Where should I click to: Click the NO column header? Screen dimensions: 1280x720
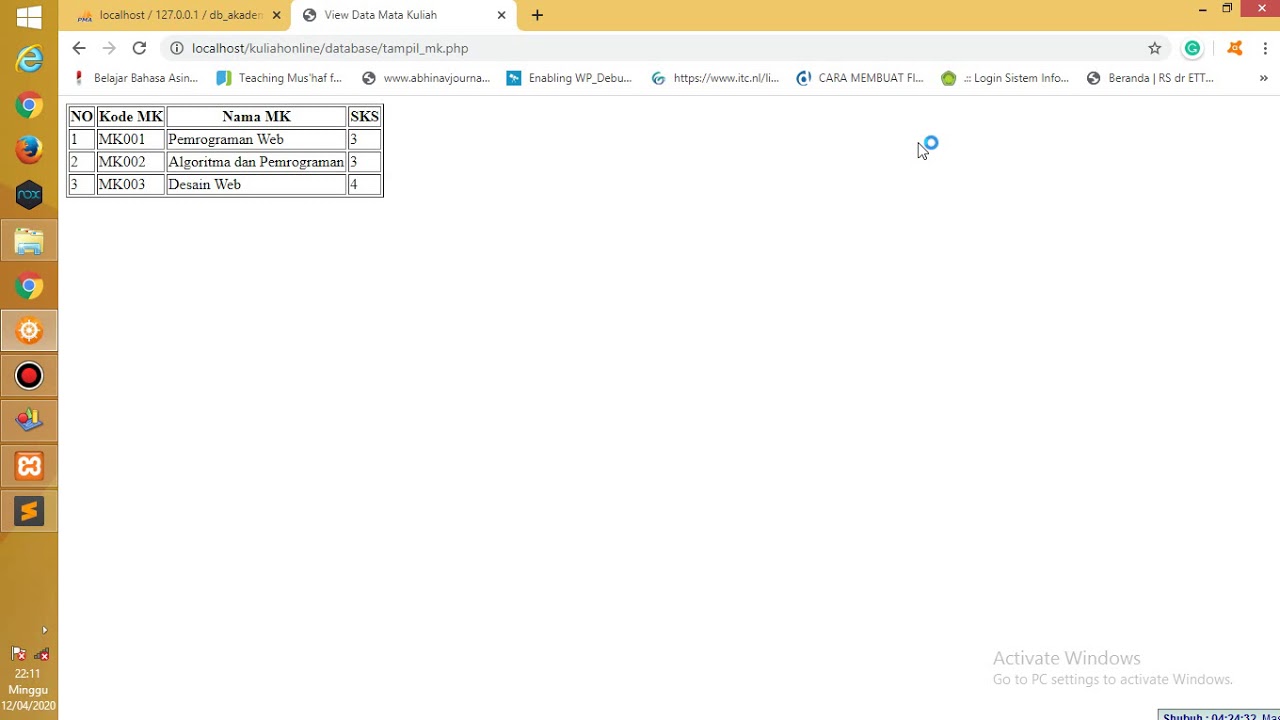(81, 117)
